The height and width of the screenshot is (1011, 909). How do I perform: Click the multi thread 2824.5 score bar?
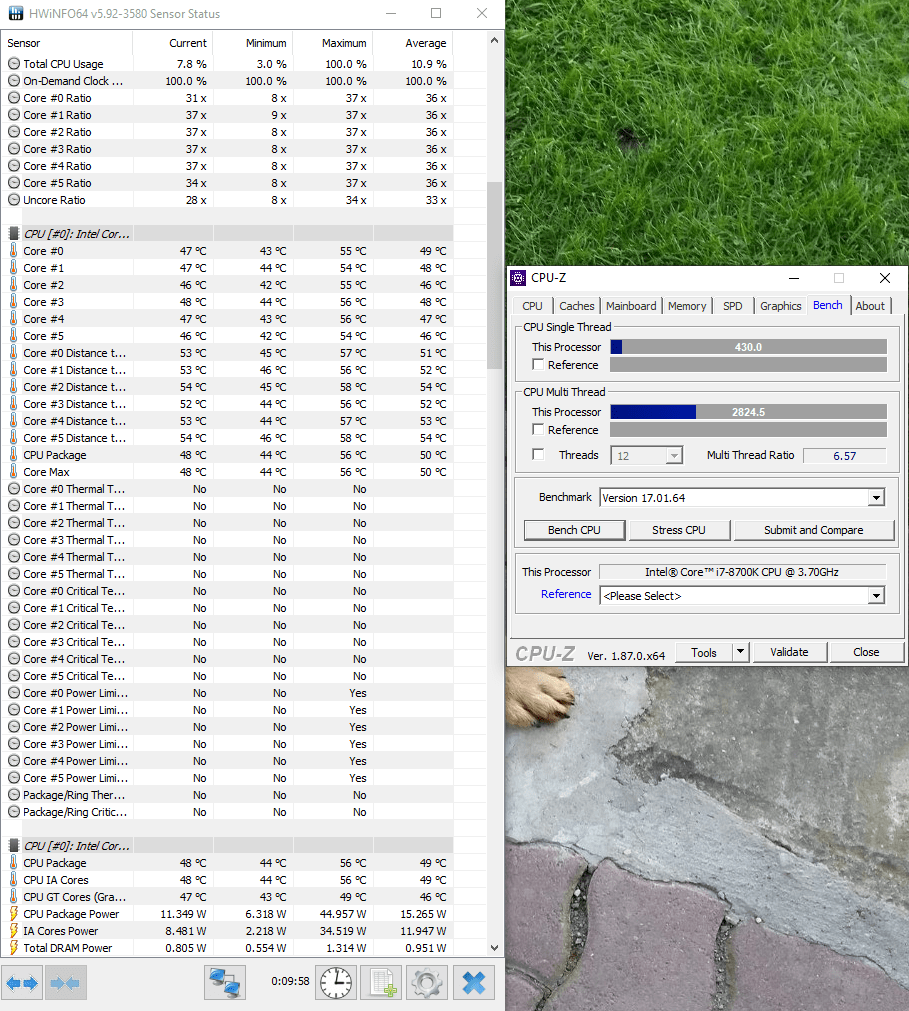pyautogui.click(x=748, y=412)
